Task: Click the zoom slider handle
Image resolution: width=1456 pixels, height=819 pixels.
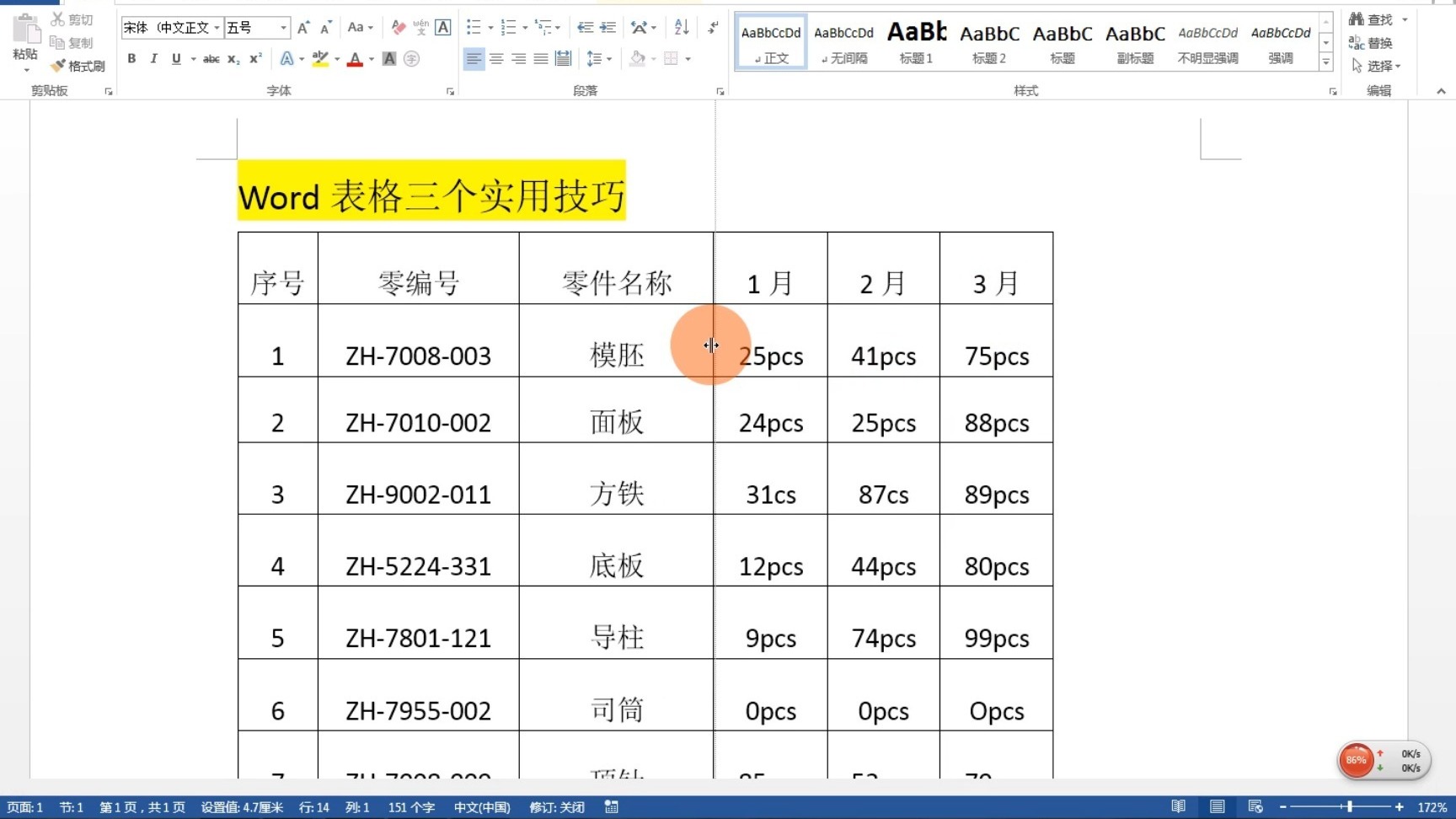Action: (x=1350, y=807)
